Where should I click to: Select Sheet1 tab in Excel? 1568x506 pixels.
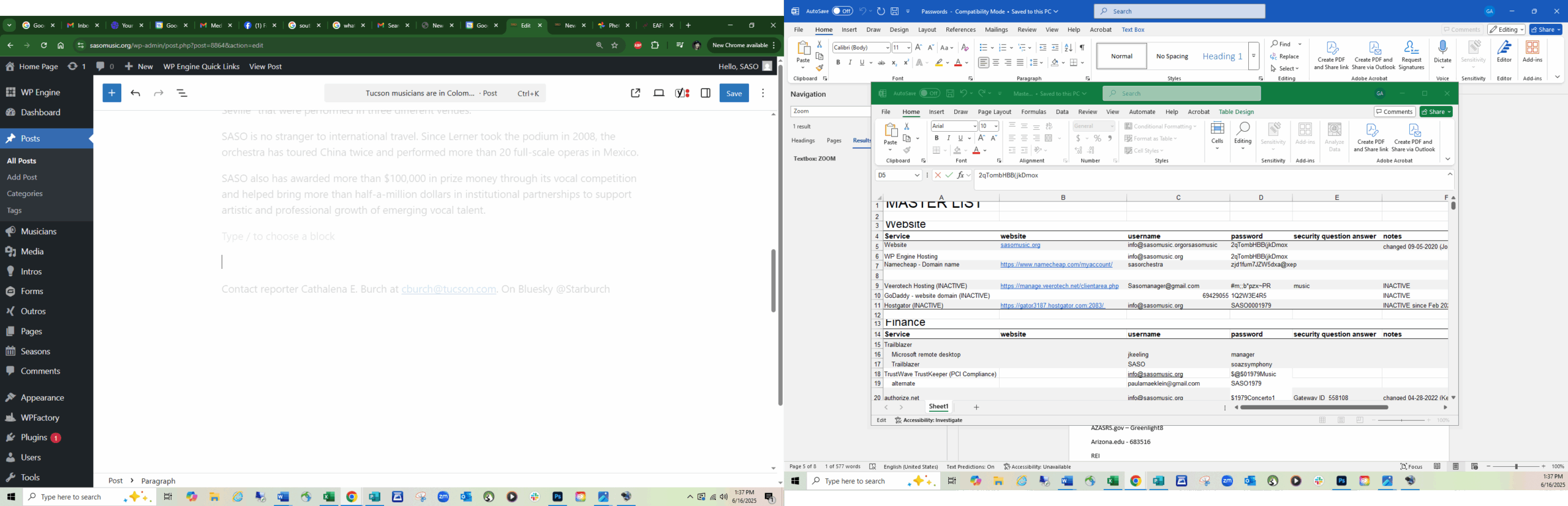coord(938,407)
